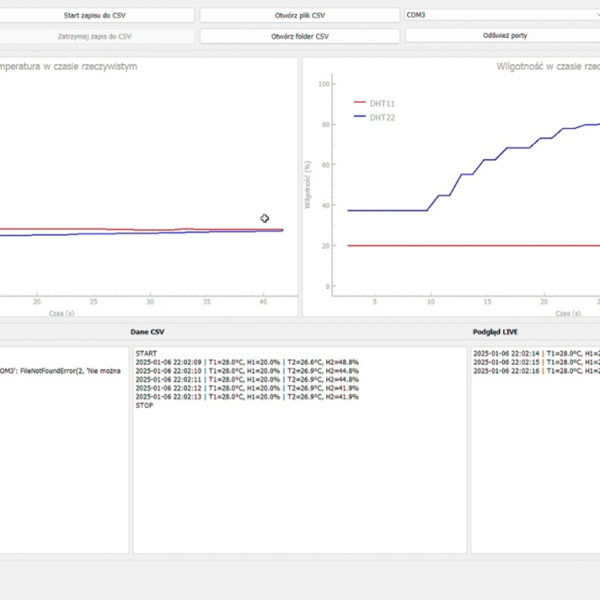Click the STOP line in Dane CSV log
600x600 pixels.
pyautogui.click(x=146, y=406)
